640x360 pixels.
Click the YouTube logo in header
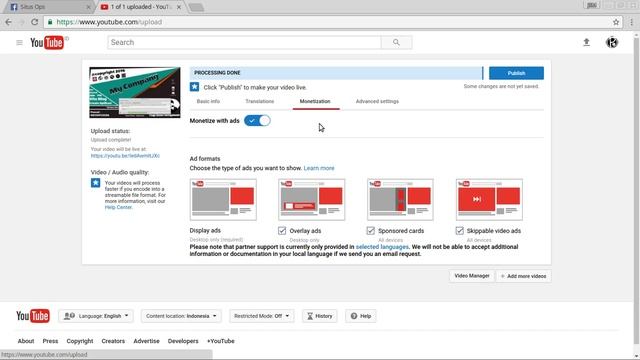coord(47,42)
